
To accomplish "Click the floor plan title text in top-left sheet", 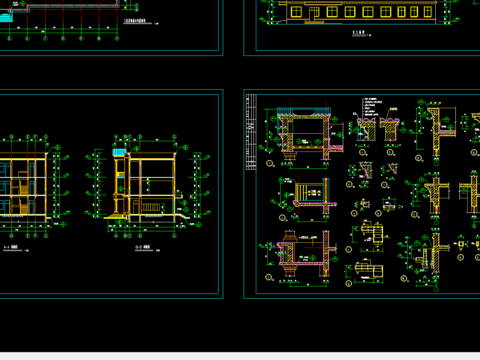I will coord(135,21).
